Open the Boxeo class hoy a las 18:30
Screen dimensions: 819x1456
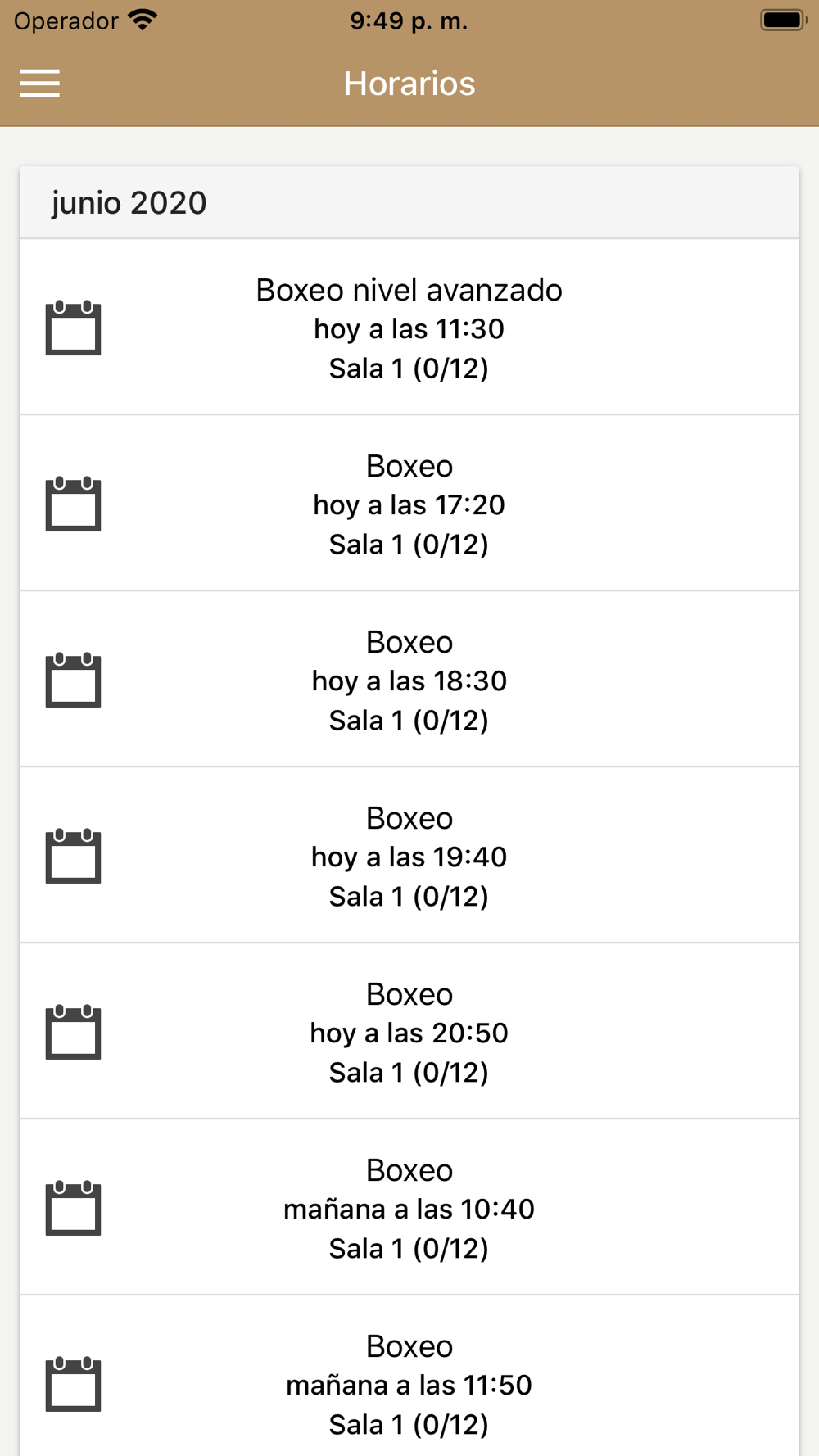[x=409, y=679]
